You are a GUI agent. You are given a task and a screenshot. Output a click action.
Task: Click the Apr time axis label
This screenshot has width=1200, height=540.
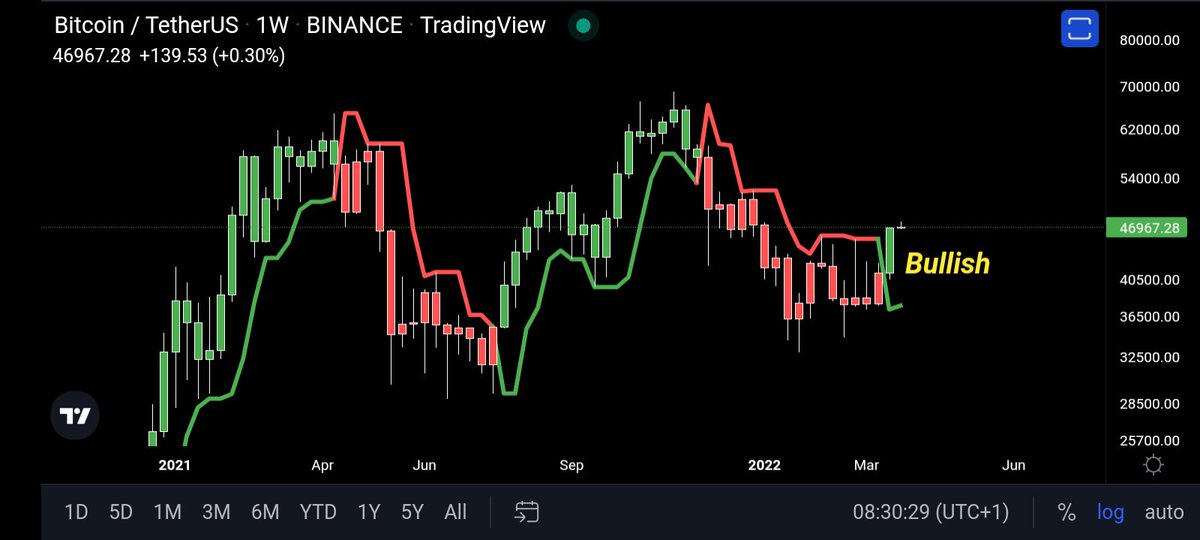(x=323, y=465)
